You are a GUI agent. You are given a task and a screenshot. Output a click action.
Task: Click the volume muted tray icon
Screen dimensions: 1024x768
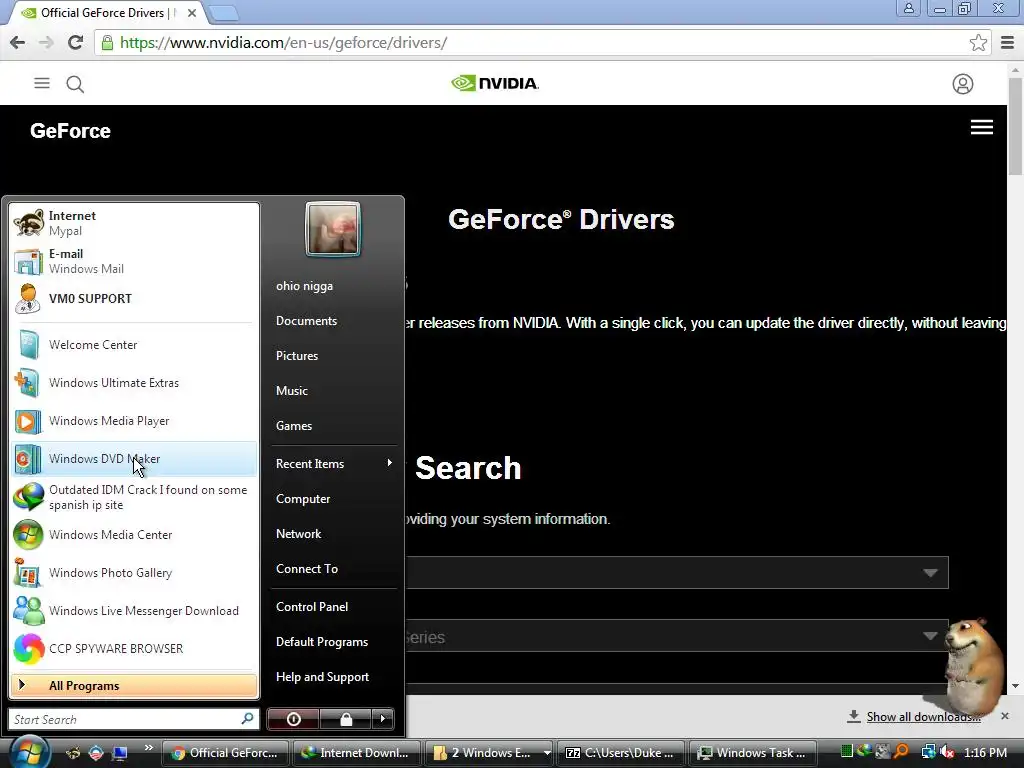point(947,752)
